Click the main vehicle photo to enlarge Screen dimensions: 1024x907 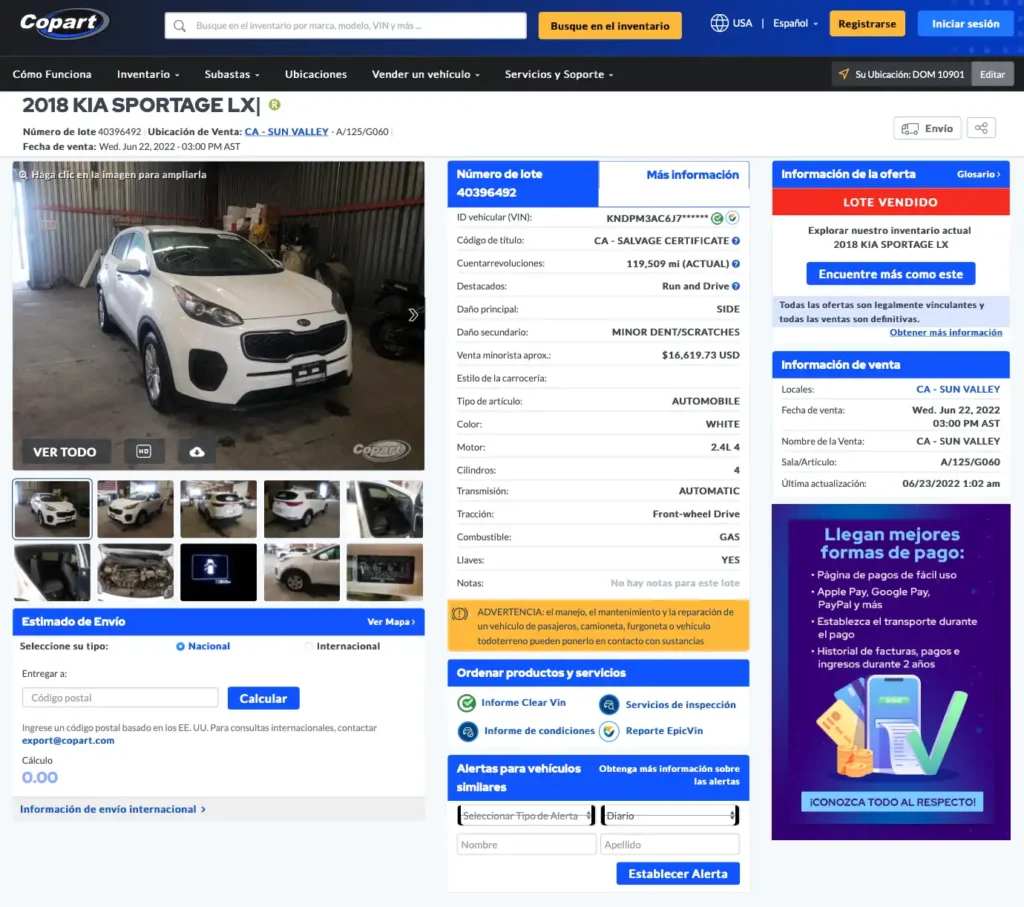click(x=218, y=316)
